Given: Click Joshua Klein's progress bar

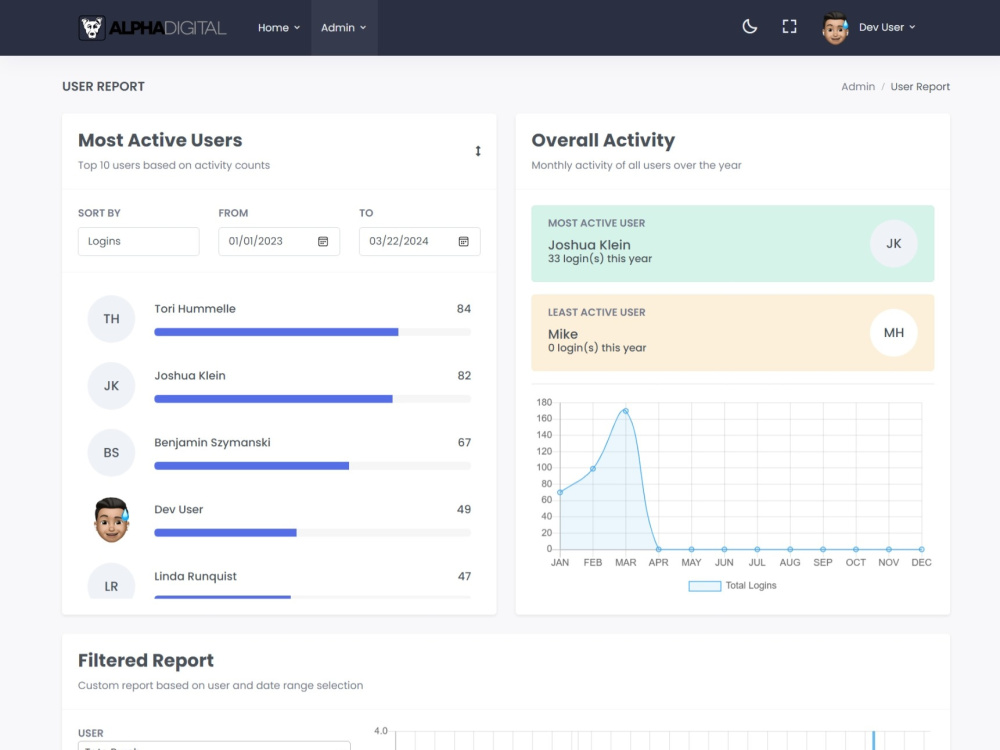Looking at the screenshot, I should pos(312,399).
